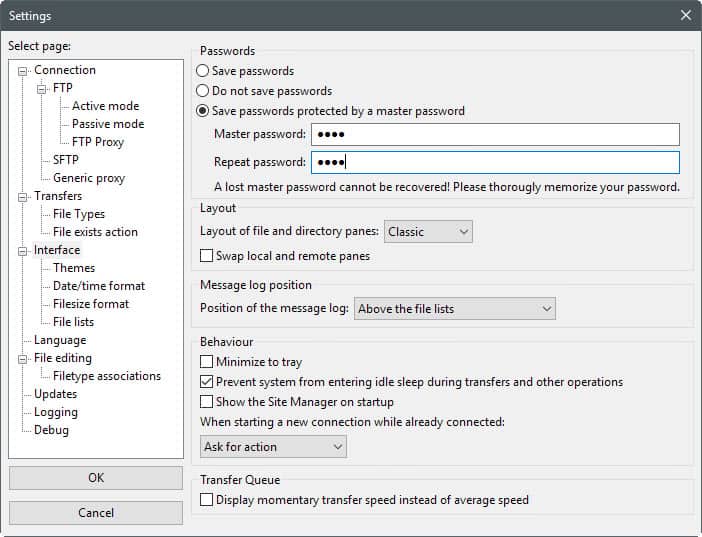
Task: Go to Date/time format page
Action: point(99,286)
